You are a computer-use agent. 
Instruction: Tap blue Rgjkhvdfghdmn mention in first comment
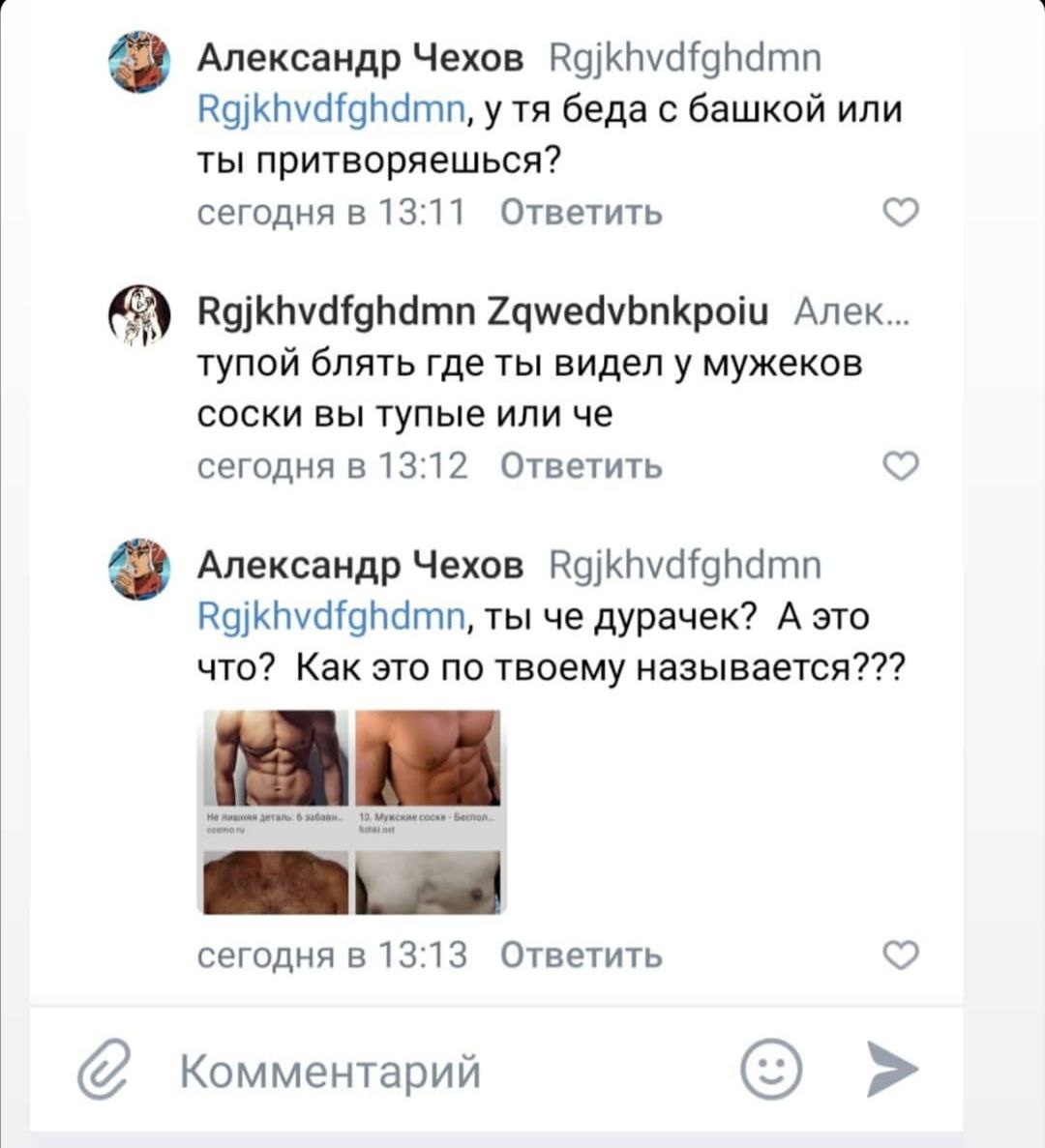pyautogui.click(x=331, y=110)
